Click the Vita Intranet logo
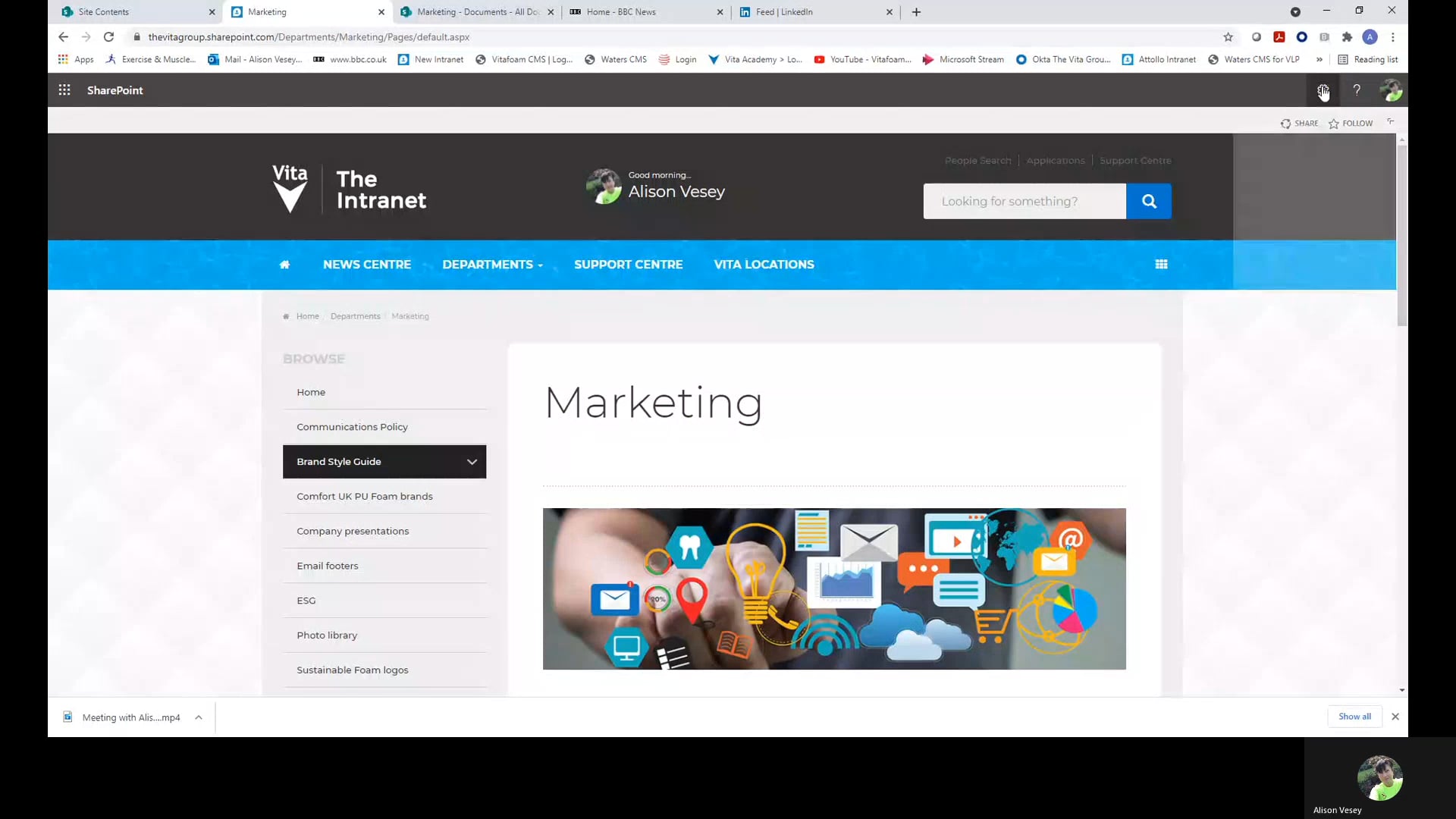1456x819 pixels. coord(350,189)
